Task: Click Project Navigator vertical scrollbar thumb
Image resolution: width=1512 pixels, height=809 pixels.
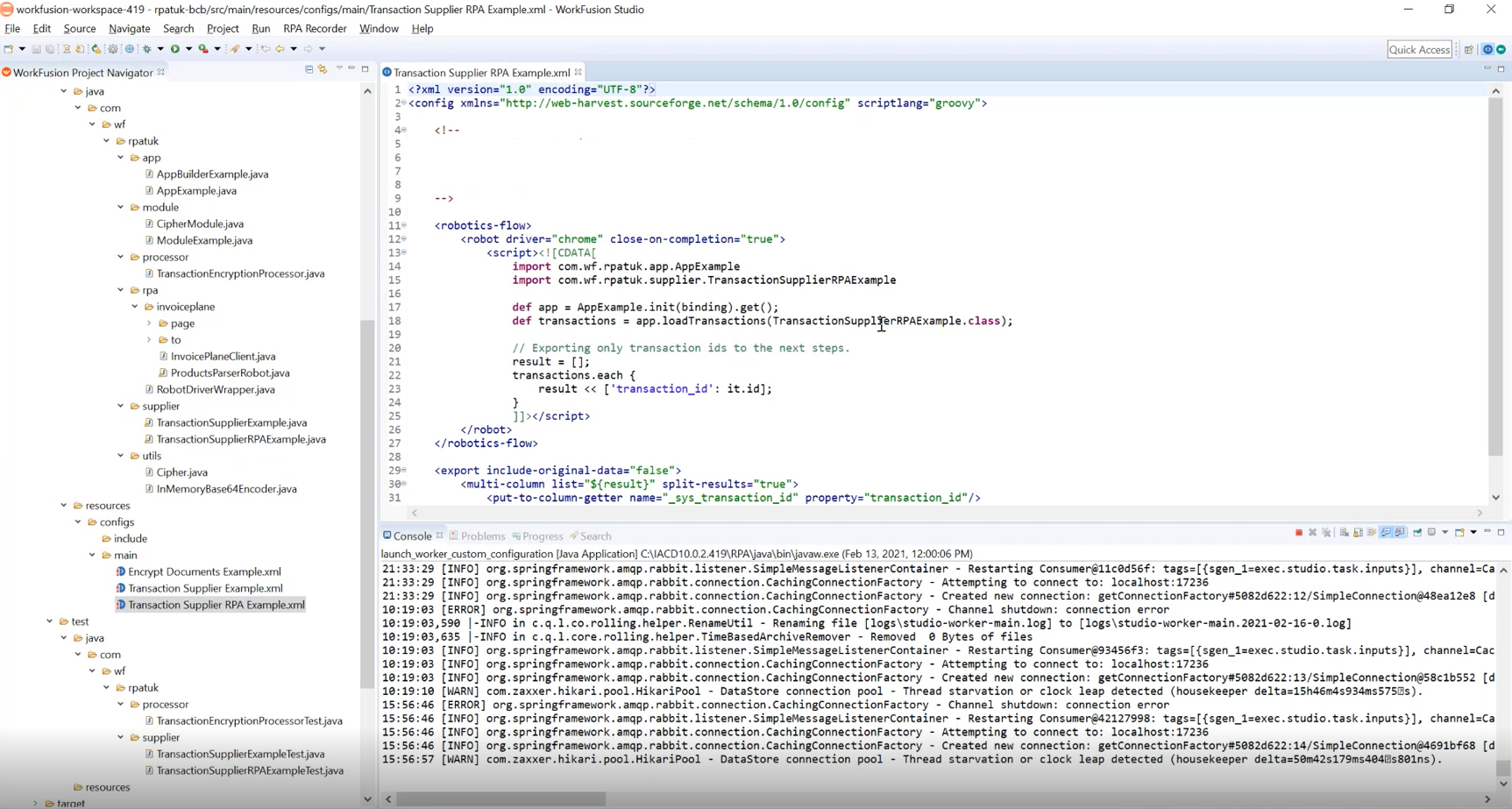Action: tap(367, 503)
